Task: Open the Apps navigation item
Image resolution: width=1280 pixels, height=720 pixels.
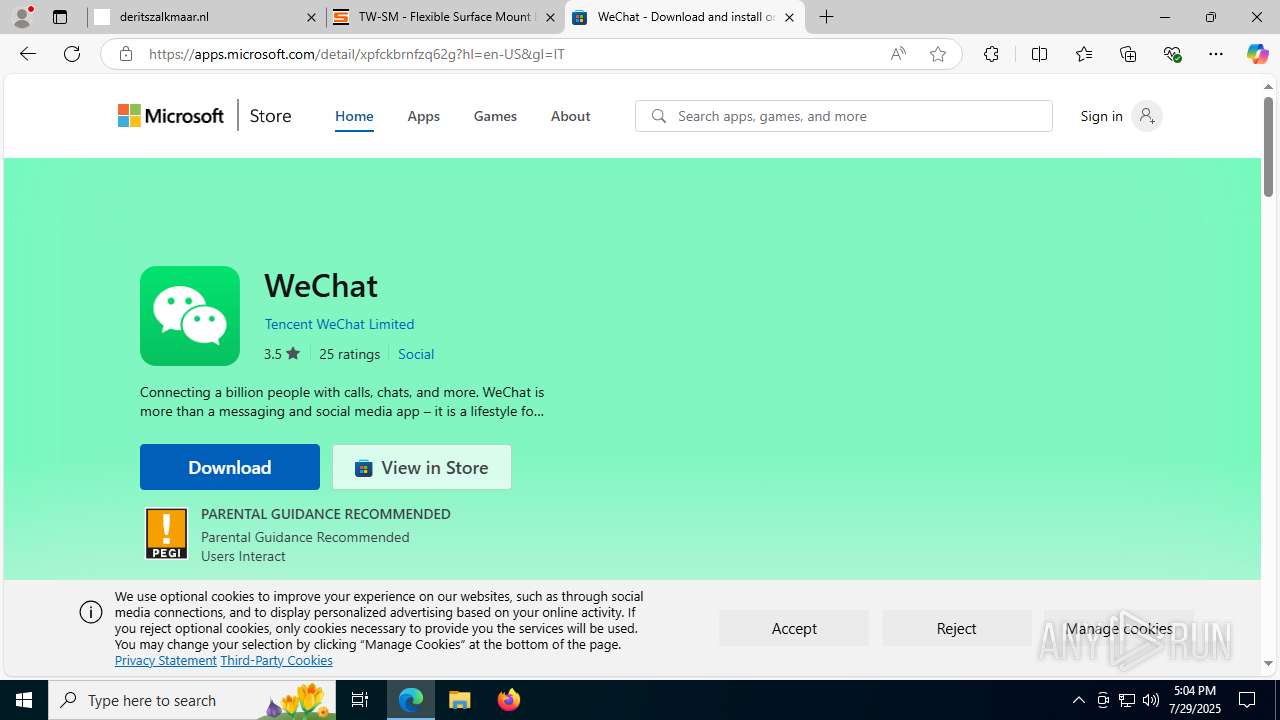Action: pyautogui.click(x=423, y=116)
